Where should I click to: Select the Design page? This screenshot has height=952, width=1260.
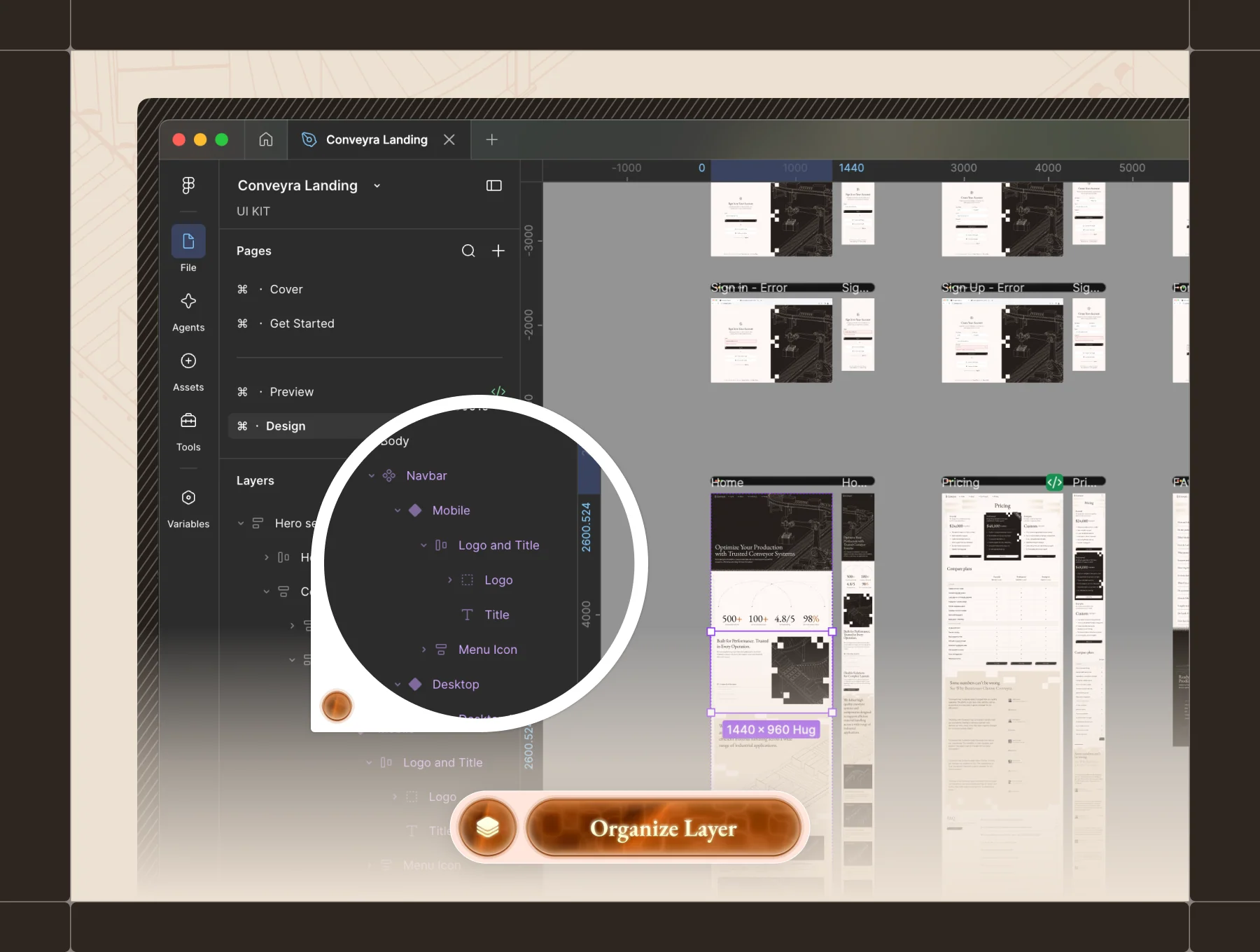coord(286,426)
